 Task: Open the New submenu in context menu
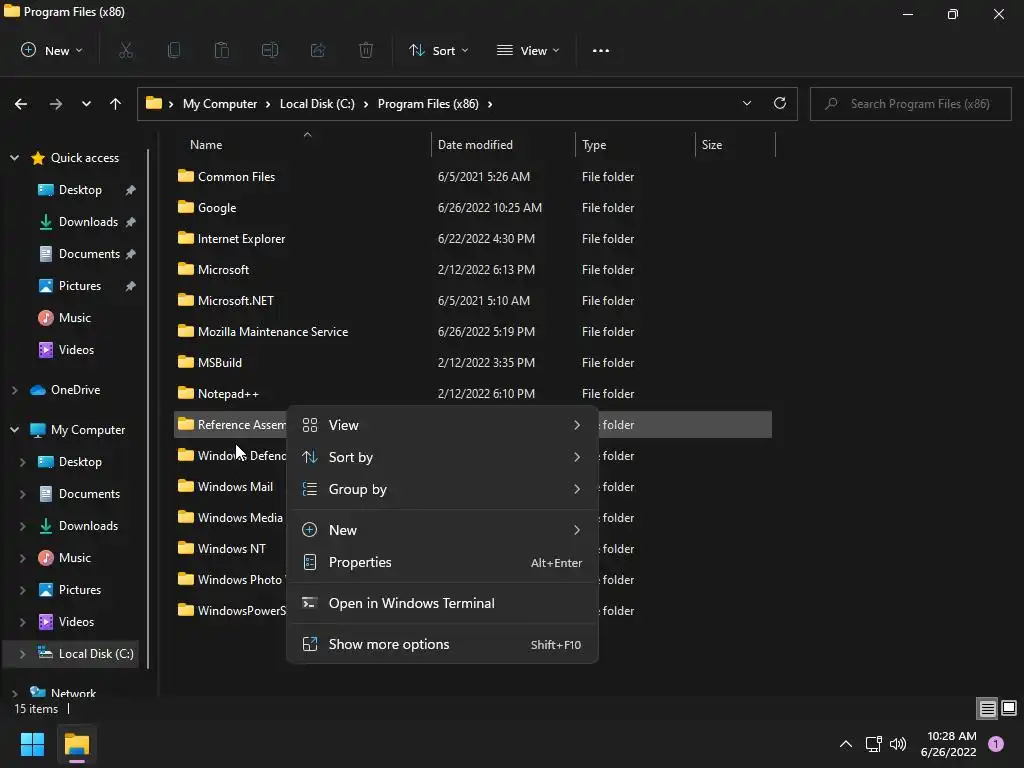click(x=442, y=530)
